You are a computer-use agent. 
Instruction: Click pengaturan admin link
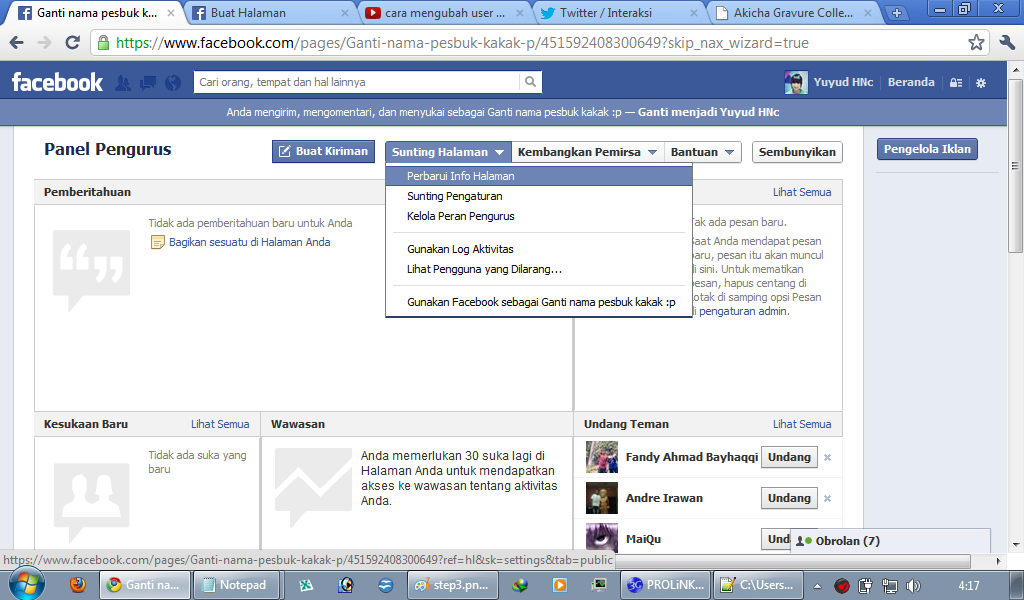click(x=743, y=311)
